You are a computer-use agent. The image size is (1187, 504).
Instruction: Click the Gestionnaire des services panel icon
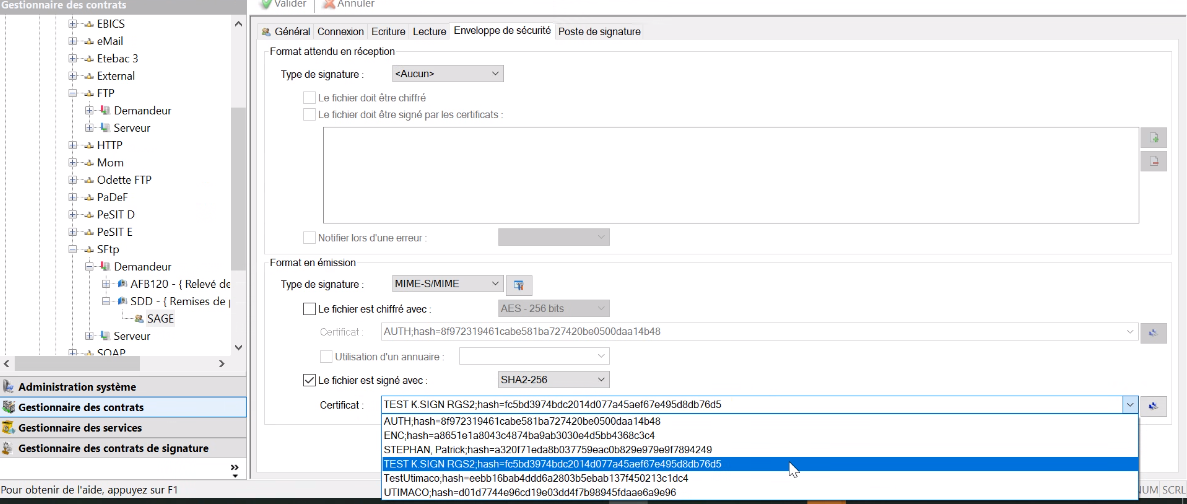[x=10, y=428]
